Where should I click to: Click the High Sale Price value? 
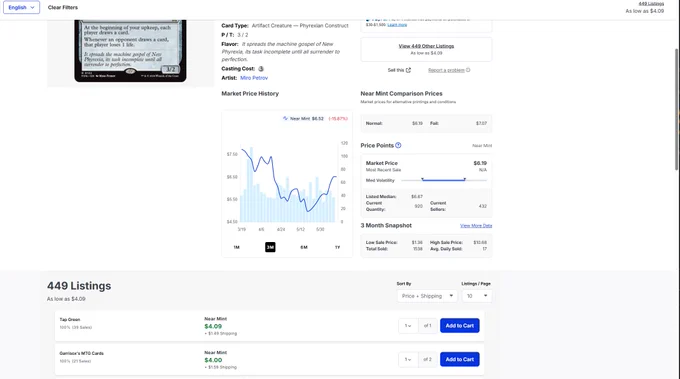[481, 243]
